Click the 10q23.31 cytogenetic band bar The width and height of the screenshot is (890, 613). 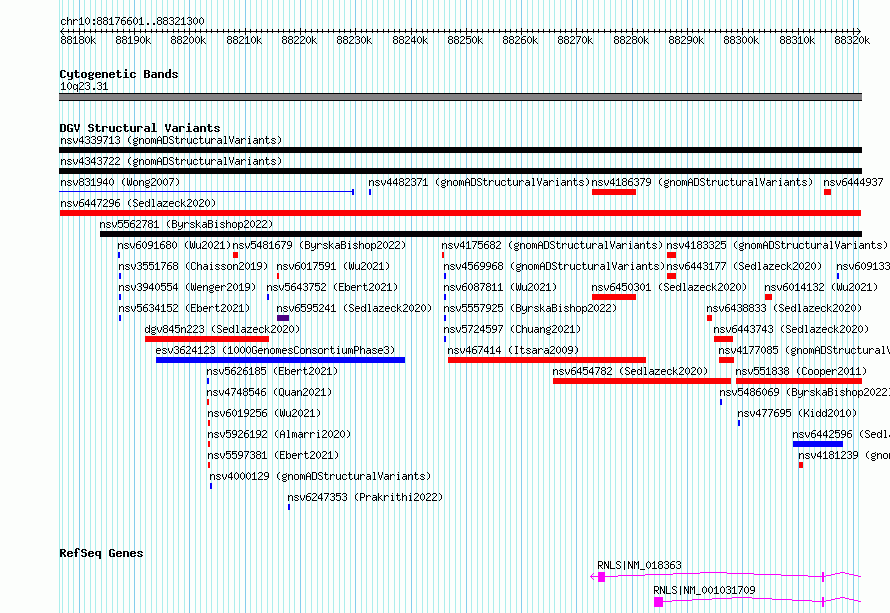pyautogui.click(x=460, y=97)
